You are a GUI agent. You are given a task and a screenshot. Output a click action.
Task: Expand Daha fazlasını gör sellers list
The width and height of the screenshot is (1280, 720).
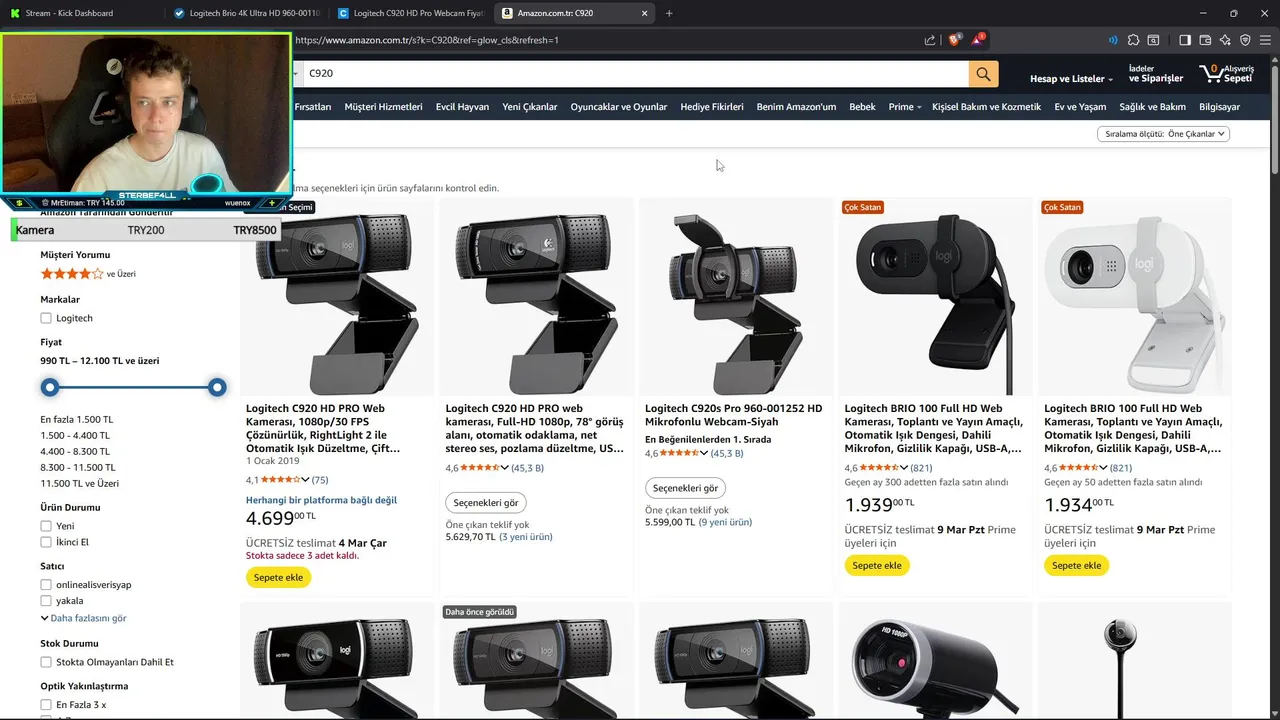(84, 618)
